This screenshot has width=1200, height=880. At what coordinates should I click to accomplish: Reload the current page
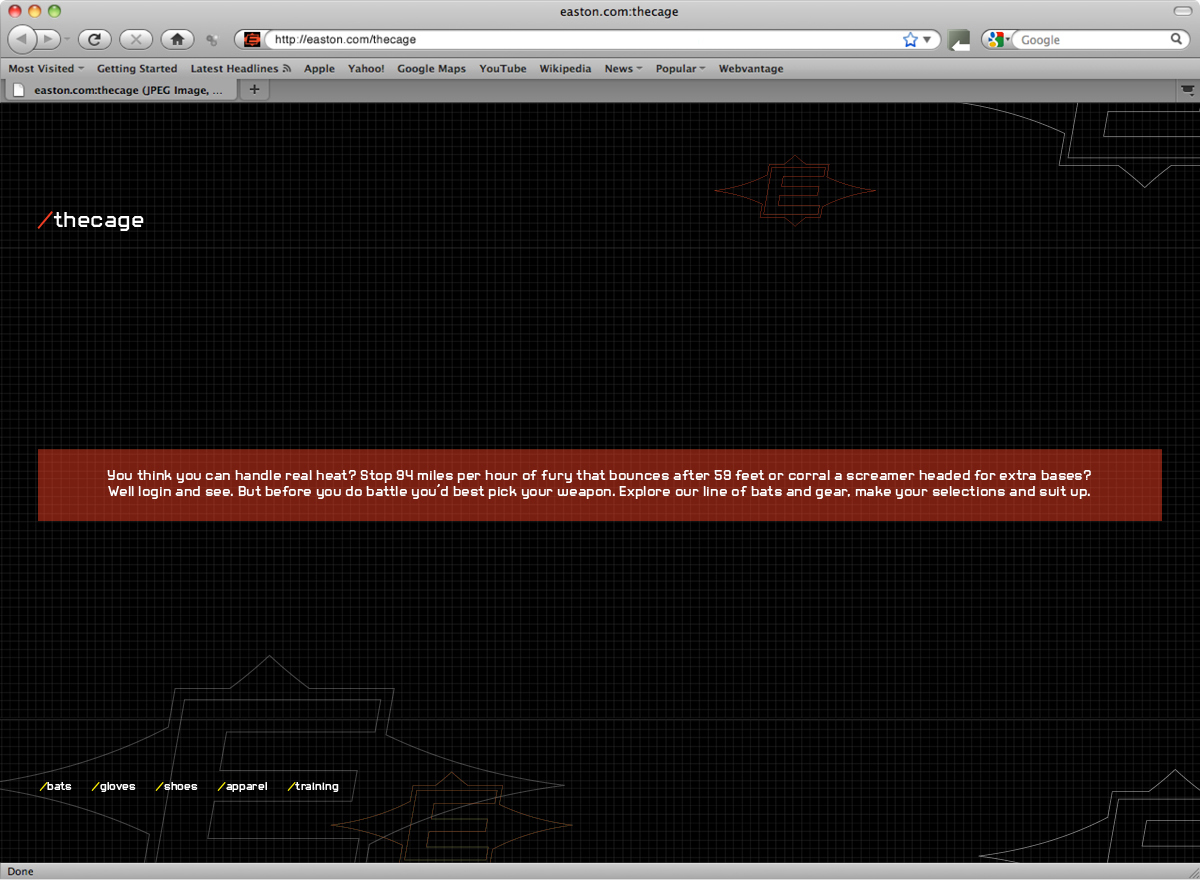pyautogui.click(x=94, y=40)
